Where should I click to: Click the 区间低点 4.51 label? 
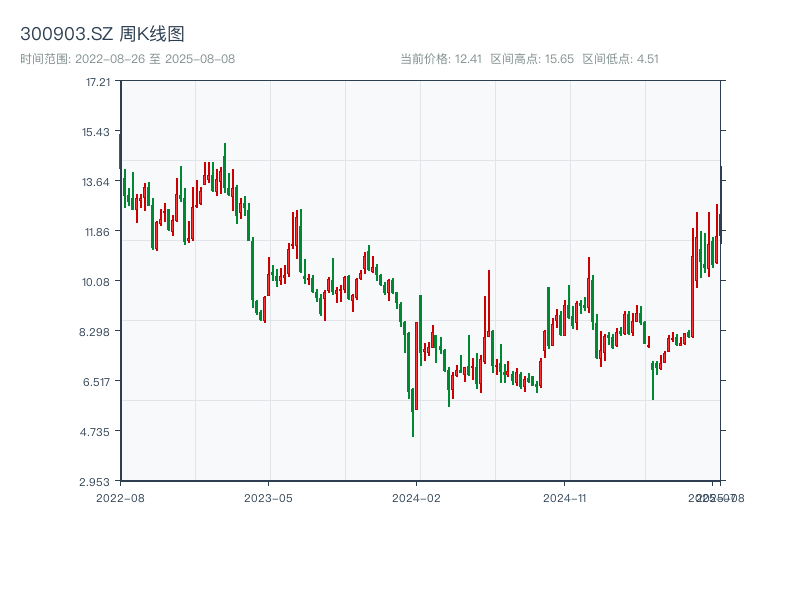tap(620, 59)
